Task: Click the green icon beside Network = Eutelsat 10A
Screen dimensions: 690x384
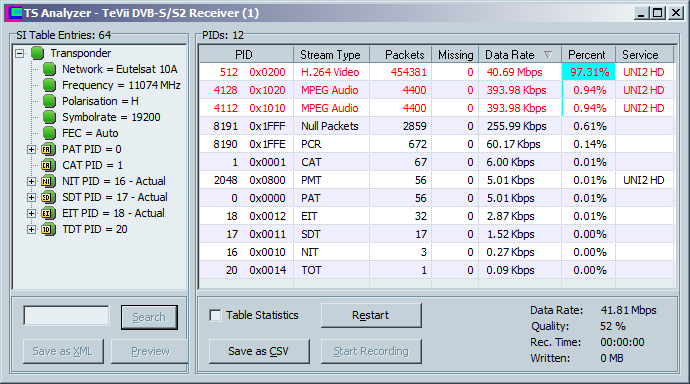Action: (x=49, y=69)
